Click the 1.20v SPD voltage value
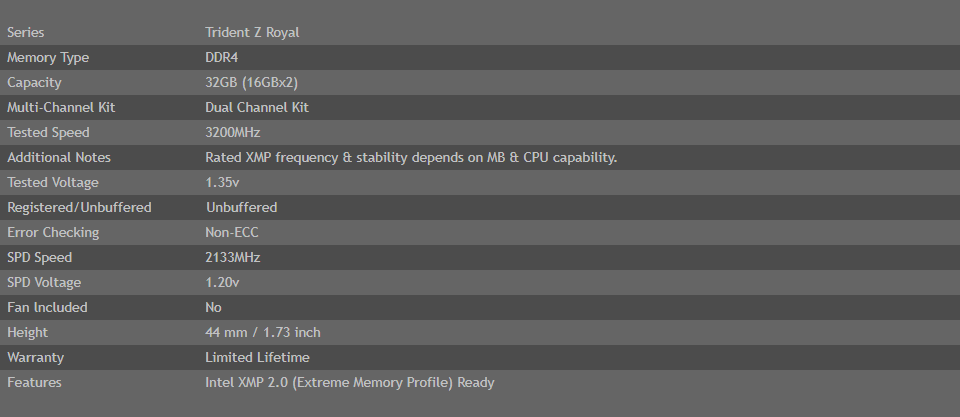This screenshot has width=960, height=417. tap(222, 283)
